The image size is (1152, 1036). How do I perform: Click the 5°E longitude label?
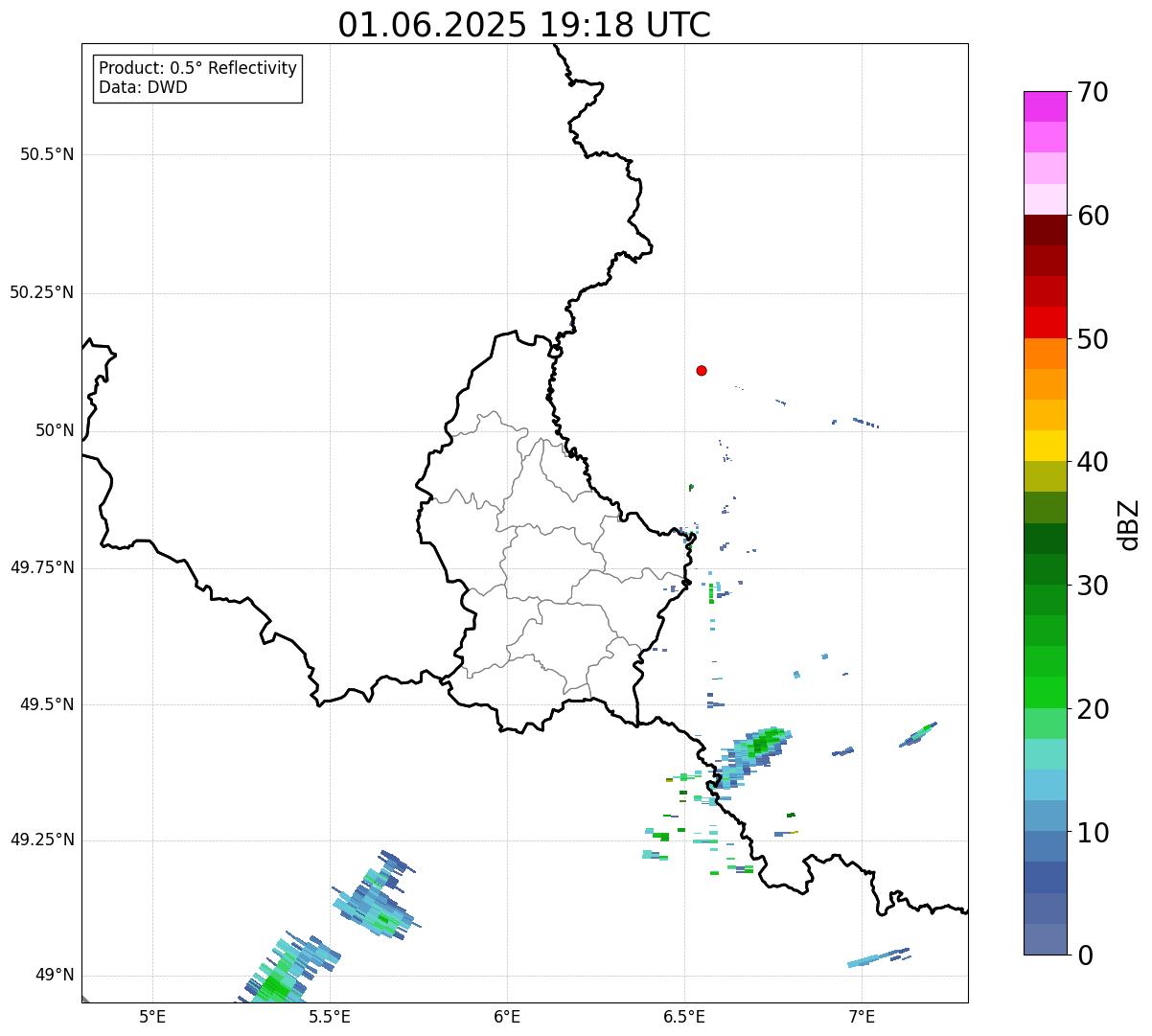click(152, 1016)
